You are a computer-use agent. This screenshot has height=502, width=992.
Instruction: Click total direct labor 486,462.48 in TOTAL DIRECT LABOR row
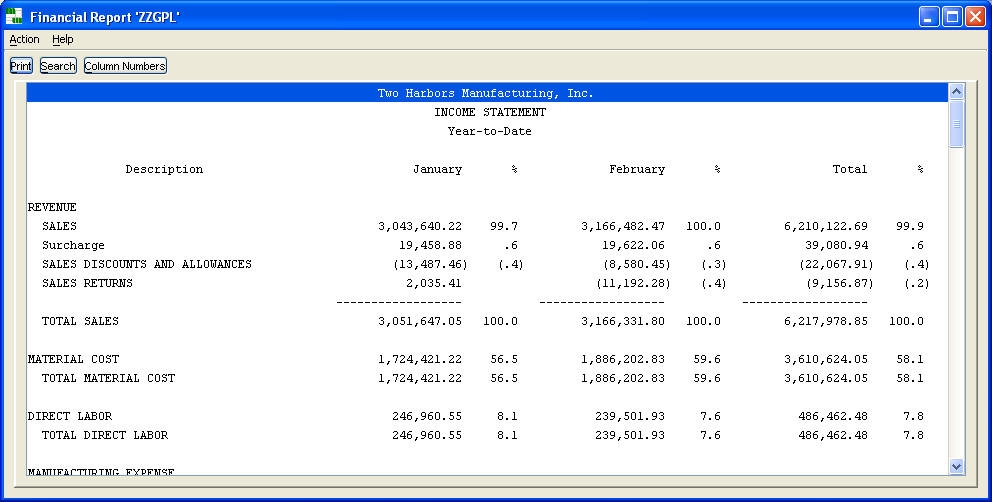[x=833, y=435]
